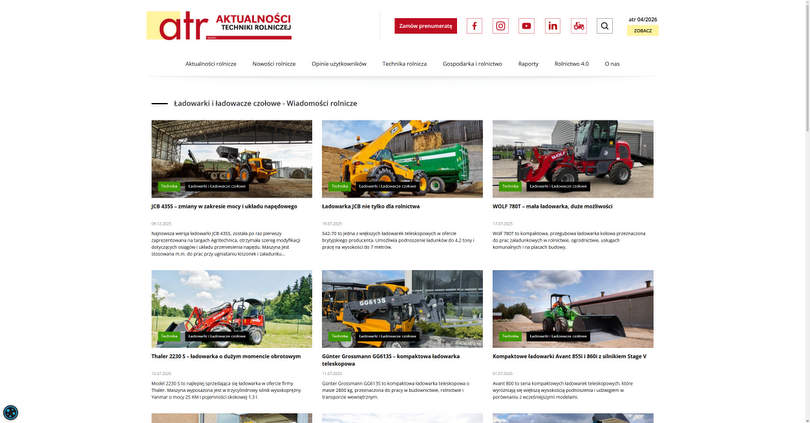
Task: Click green Technika tag on WOLF 780T card
Action: (x=510, y=186)
